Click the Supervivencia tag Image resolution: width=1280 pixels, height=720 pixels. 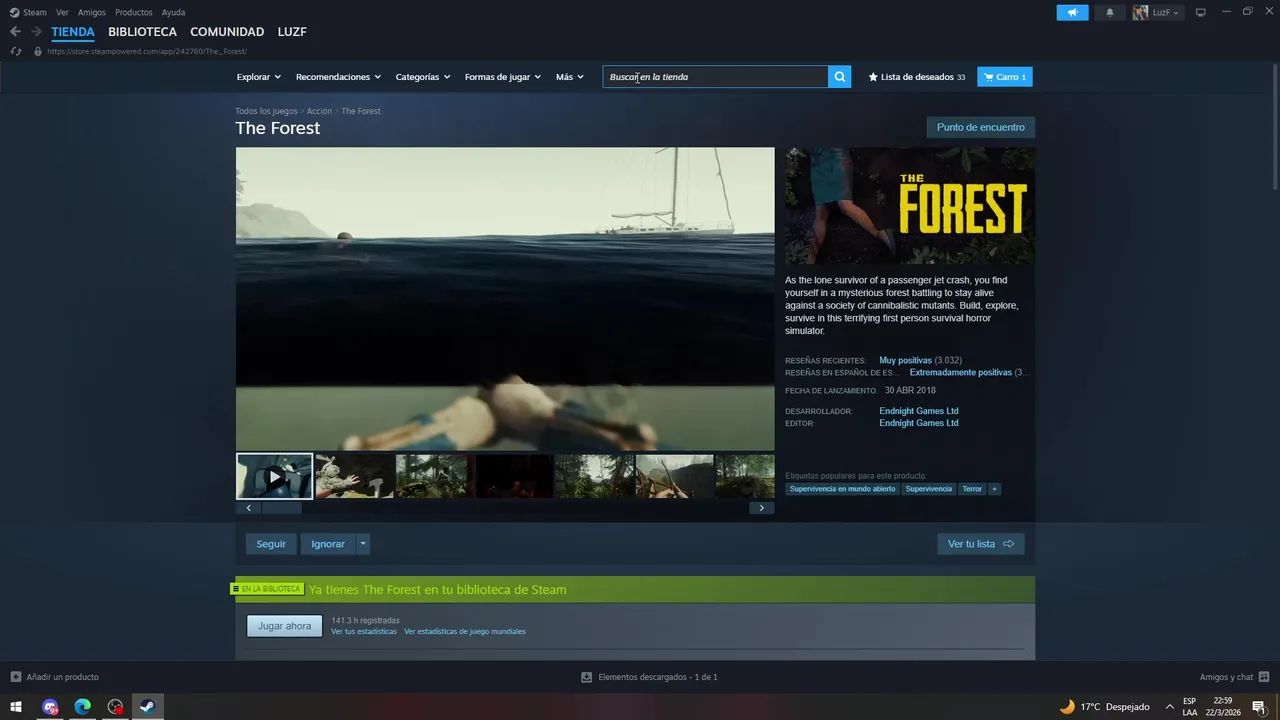tap(929, 489)
